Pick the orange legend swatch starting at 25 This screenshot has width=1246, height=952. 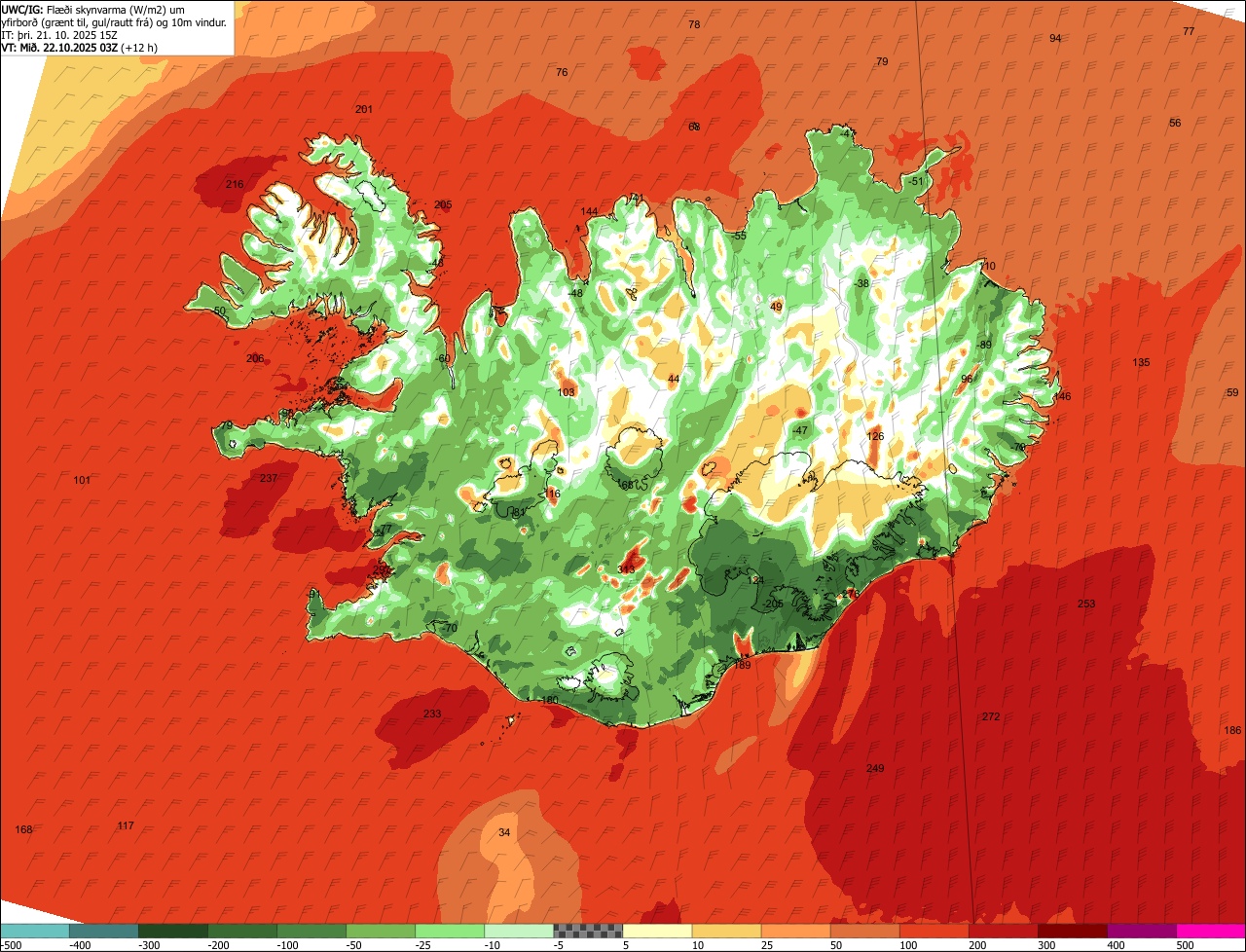(x=795, y=931)
